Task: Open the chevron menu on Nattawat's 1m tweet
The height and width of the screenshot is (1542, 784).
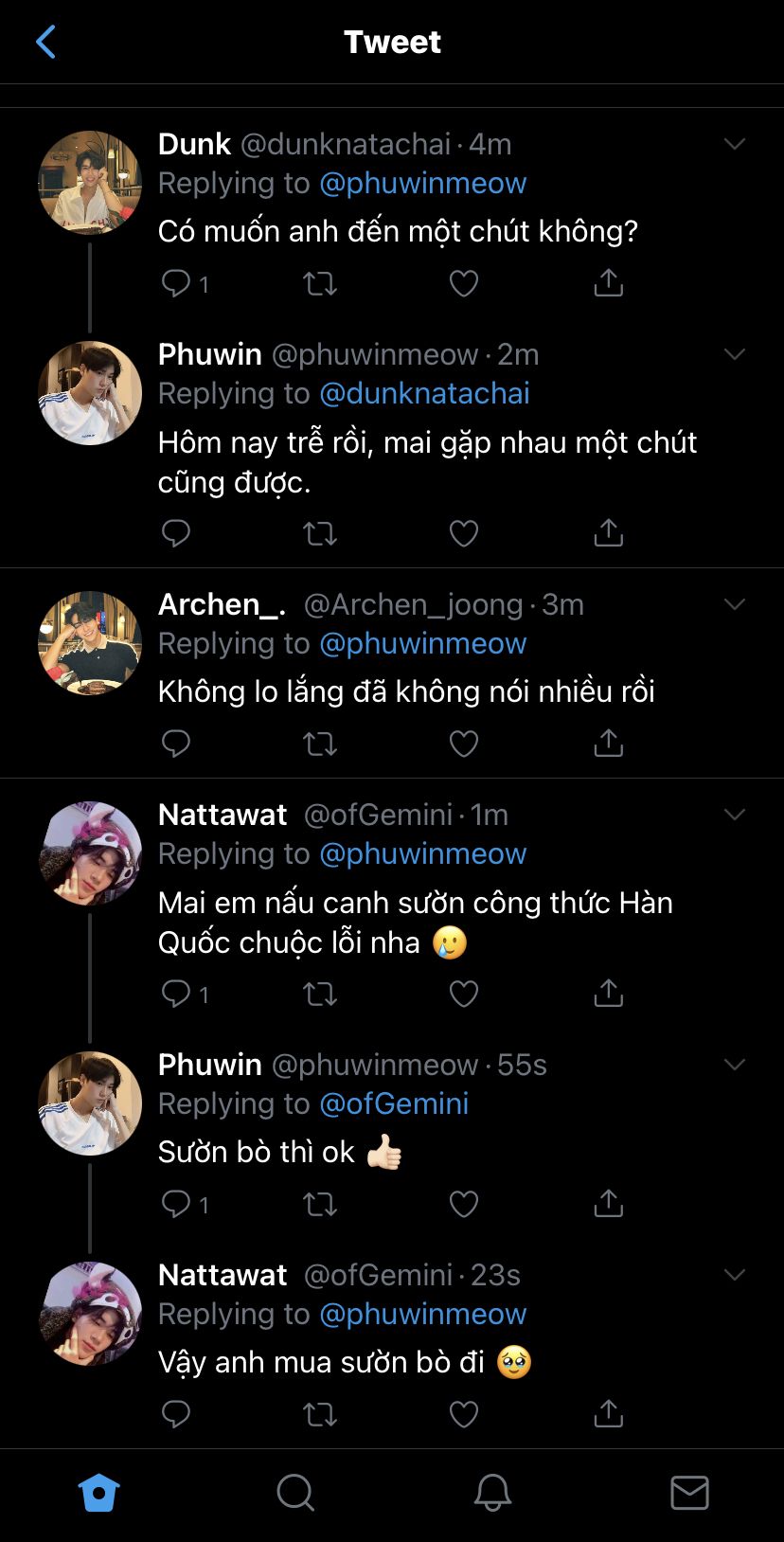Action: click(x=735, y=815)
